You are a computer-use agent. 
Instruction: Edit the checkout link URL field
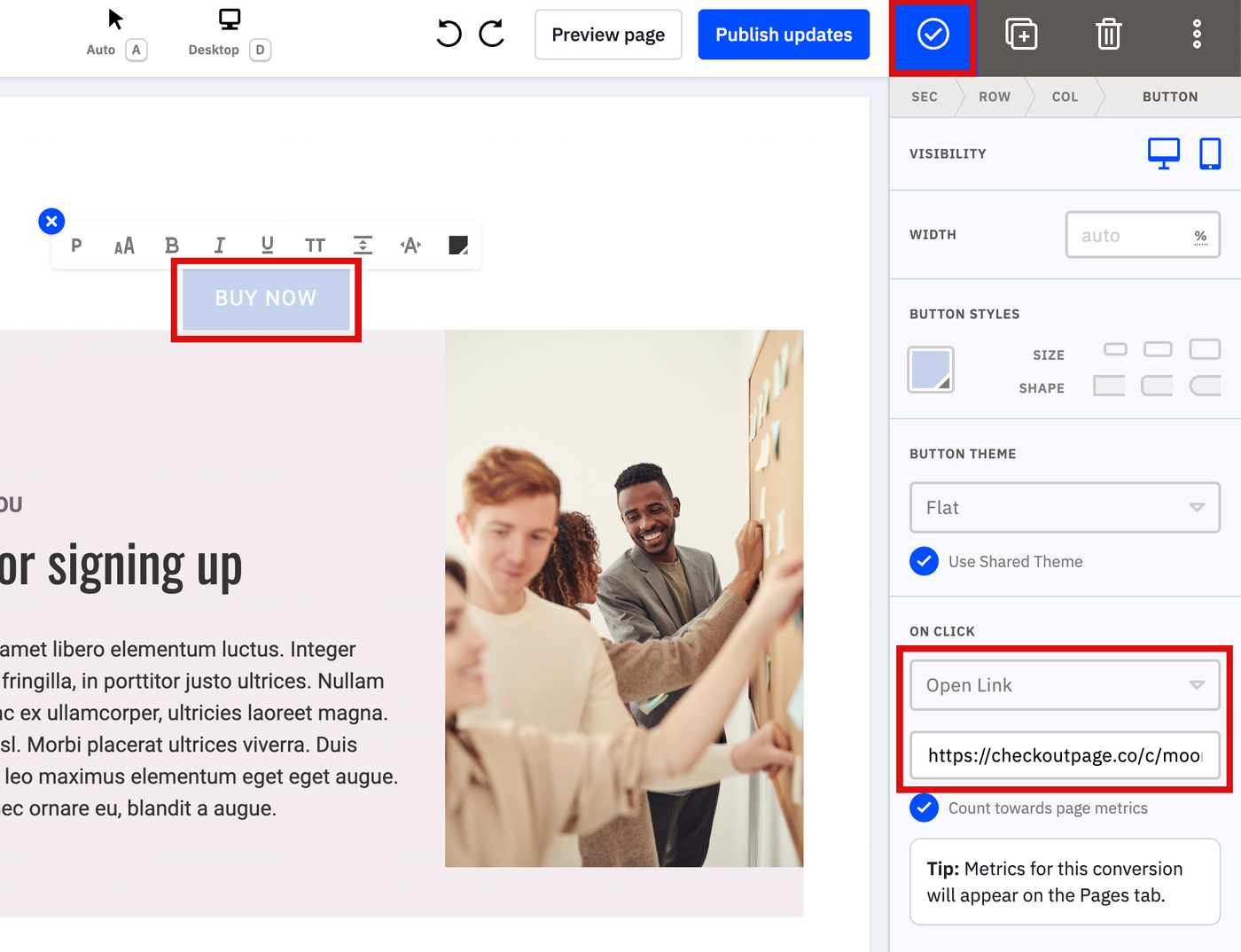click(x=1065, y=755)
